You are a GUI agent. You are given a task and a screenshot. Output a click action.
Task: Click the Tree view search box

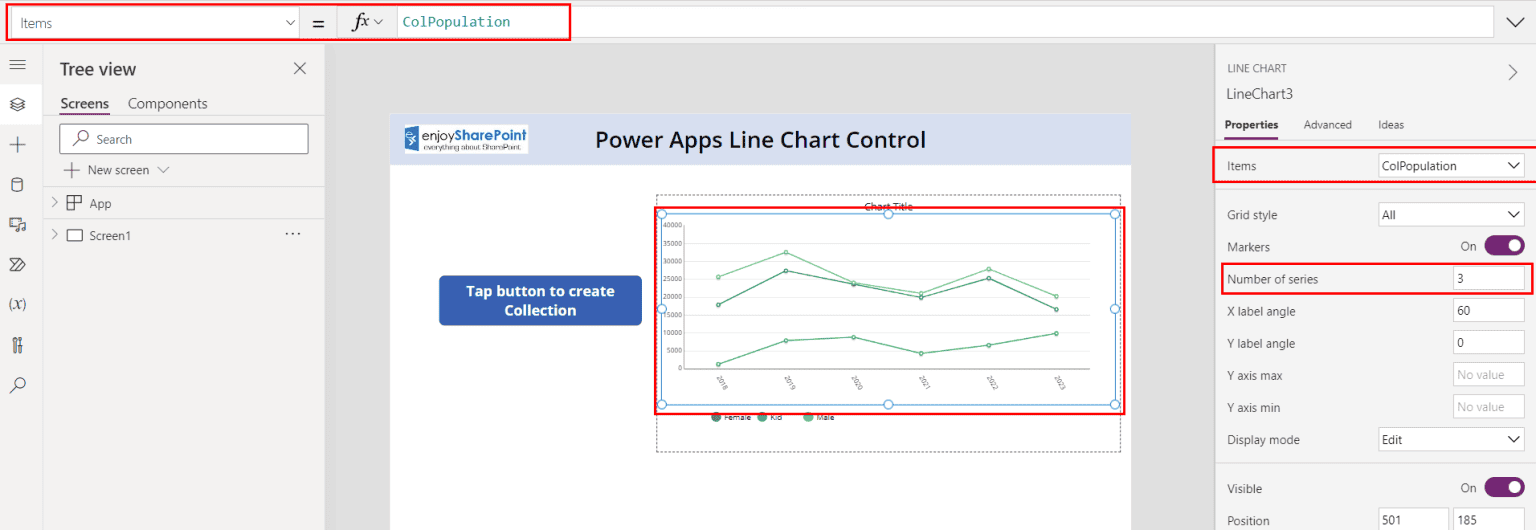click(x=184, y=139)
